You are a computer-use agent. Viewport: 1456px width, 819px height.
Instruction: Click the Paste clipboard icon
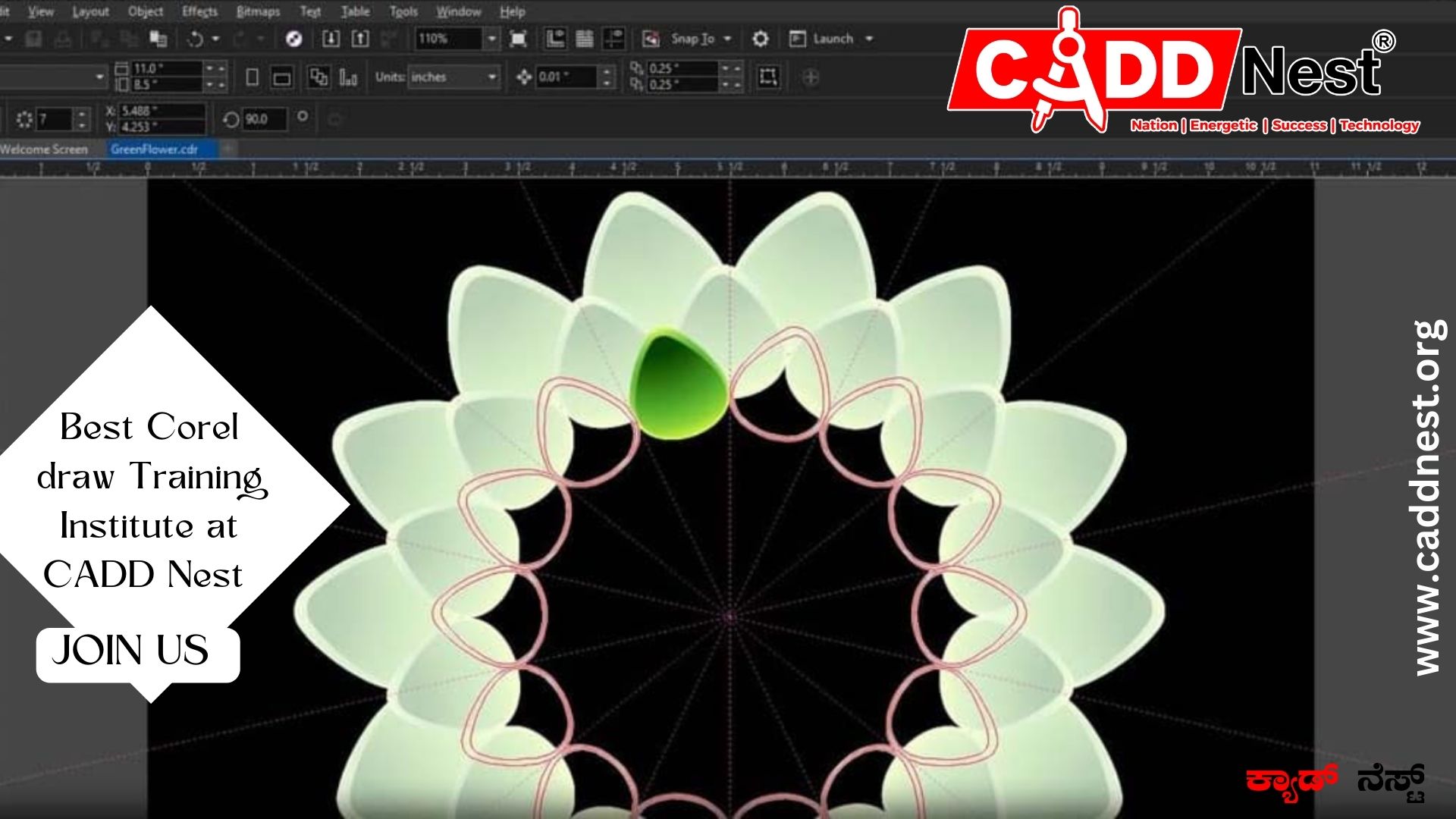click(x=158, y=39)
